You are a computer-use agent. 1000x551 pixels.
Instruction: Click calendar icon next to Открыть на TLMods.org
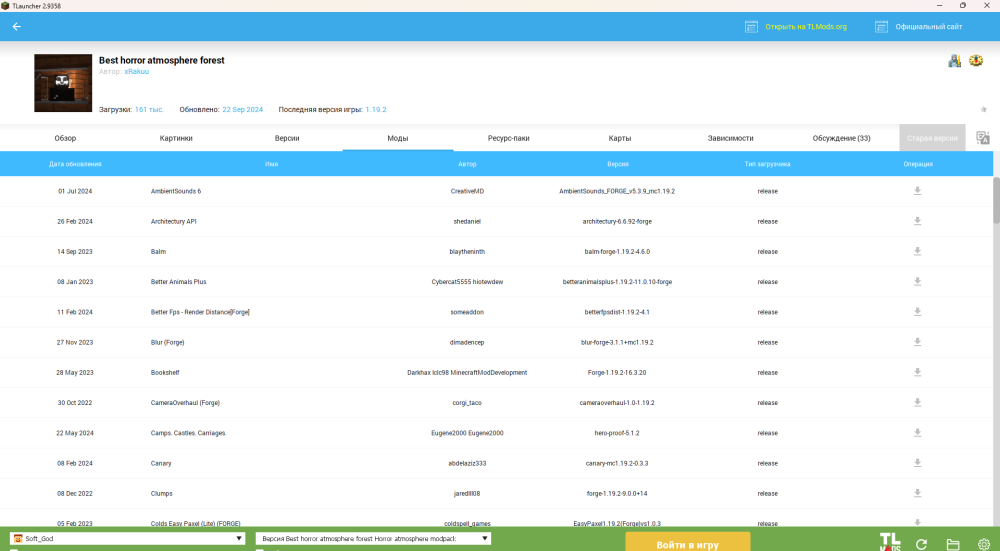tap(751, 27)
